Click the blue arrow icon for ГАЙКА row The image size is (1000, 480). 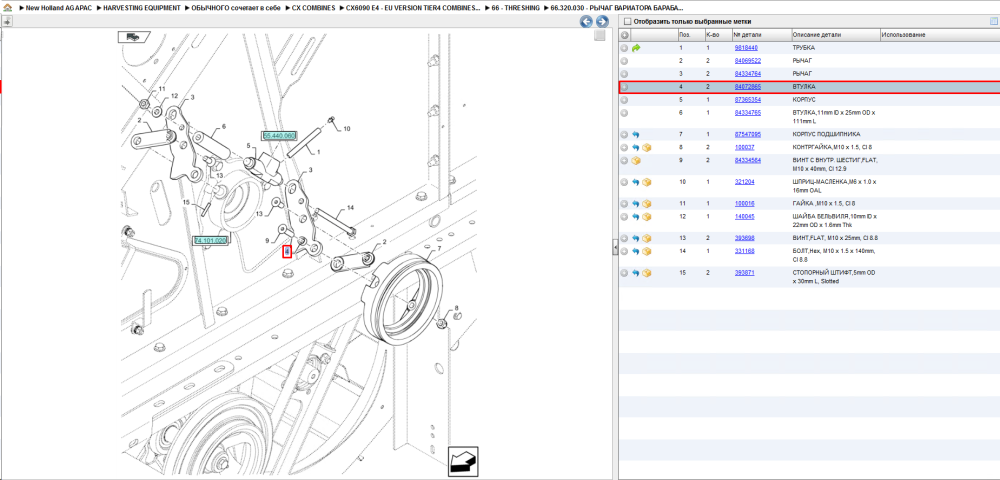[x=636, y=204]
